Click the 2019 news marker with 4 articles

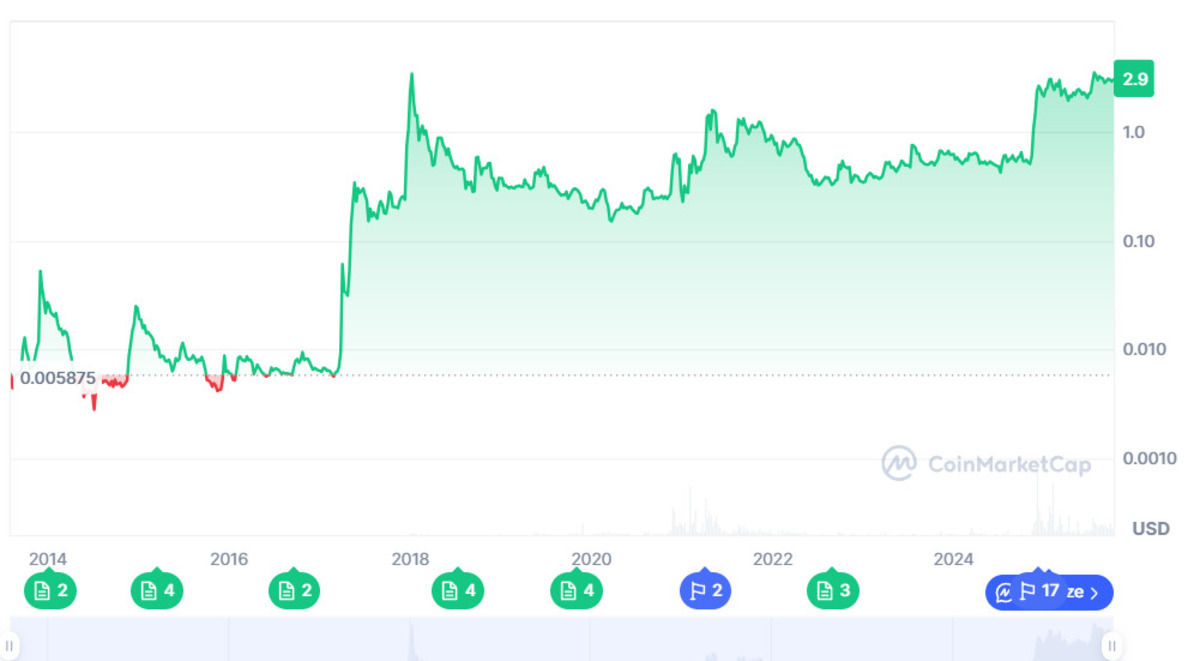pos(577,591)
